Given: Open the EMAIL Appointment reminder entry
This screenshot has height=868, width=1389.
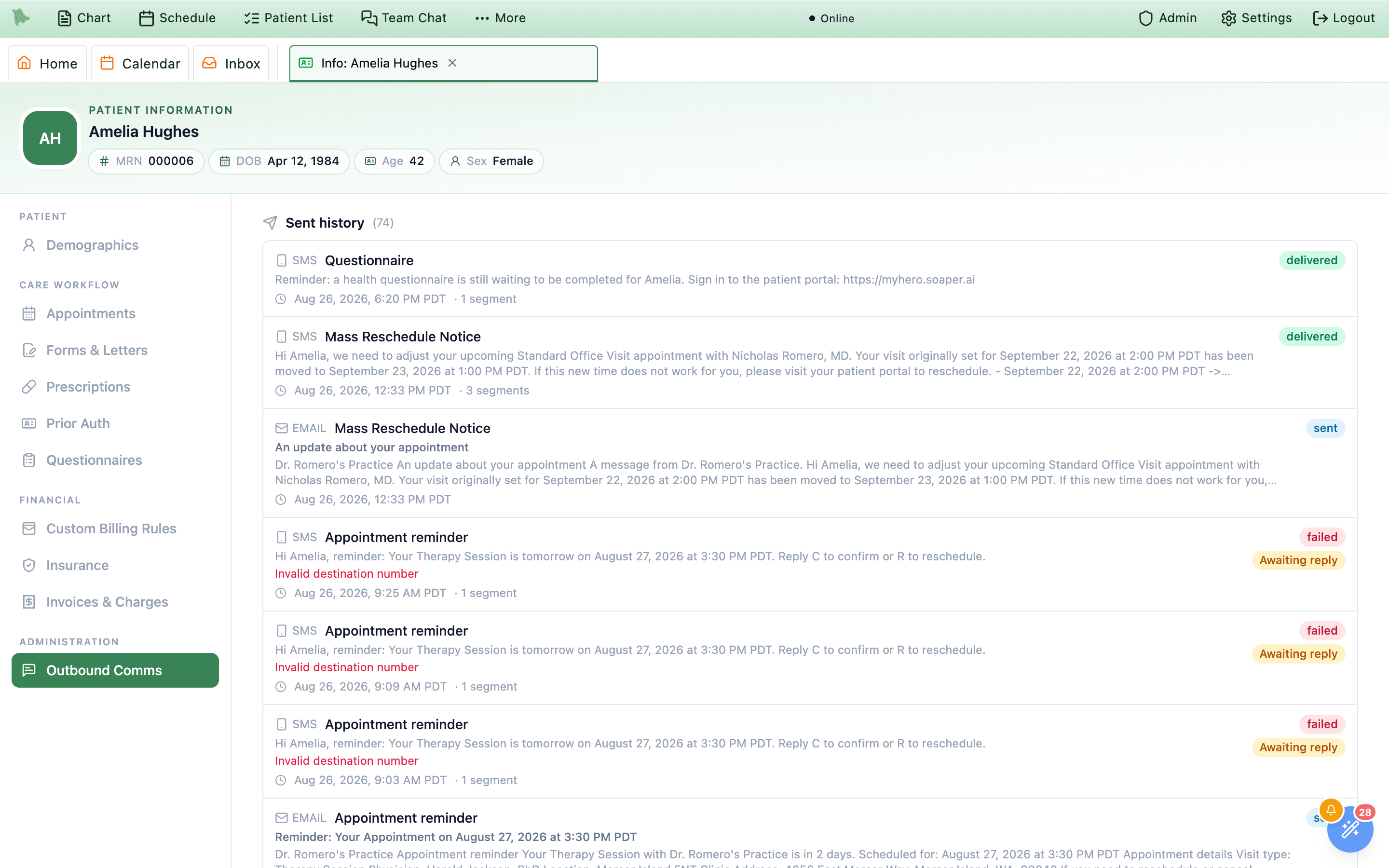Looking at the screenshot, I should tap(810, 834).
